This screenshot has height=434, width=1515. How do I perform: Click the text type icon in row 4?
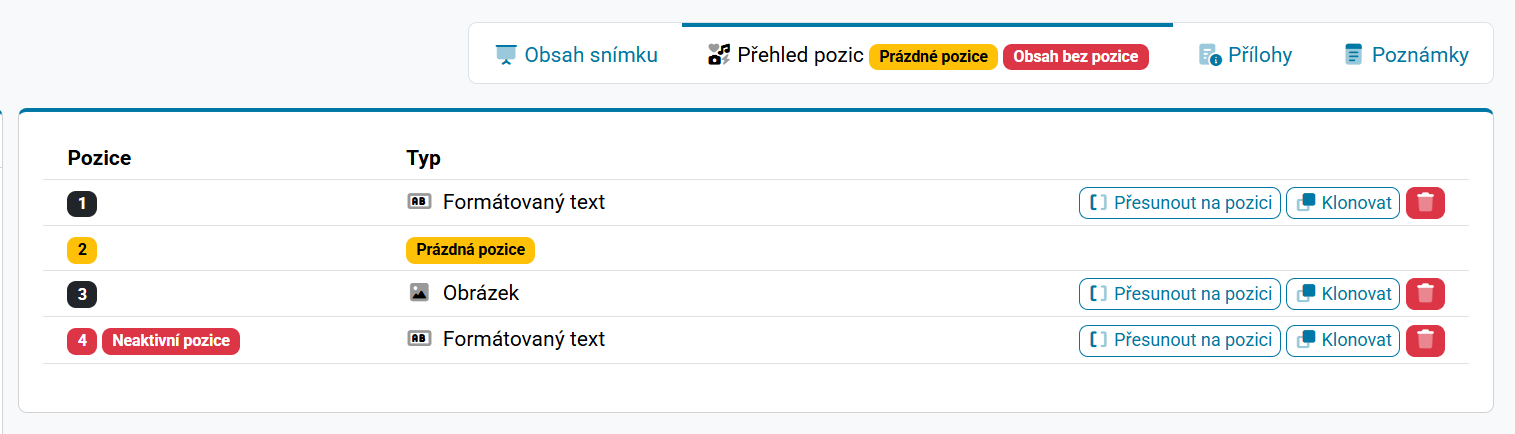pos(419,339)
